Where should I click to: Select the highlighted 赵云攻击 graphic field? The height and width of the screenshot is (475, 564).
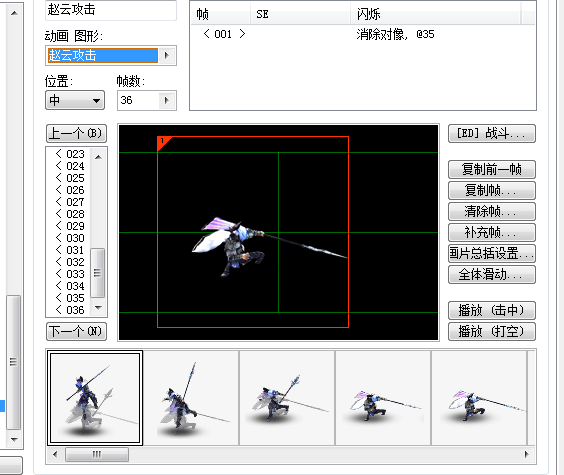[103, 55]
